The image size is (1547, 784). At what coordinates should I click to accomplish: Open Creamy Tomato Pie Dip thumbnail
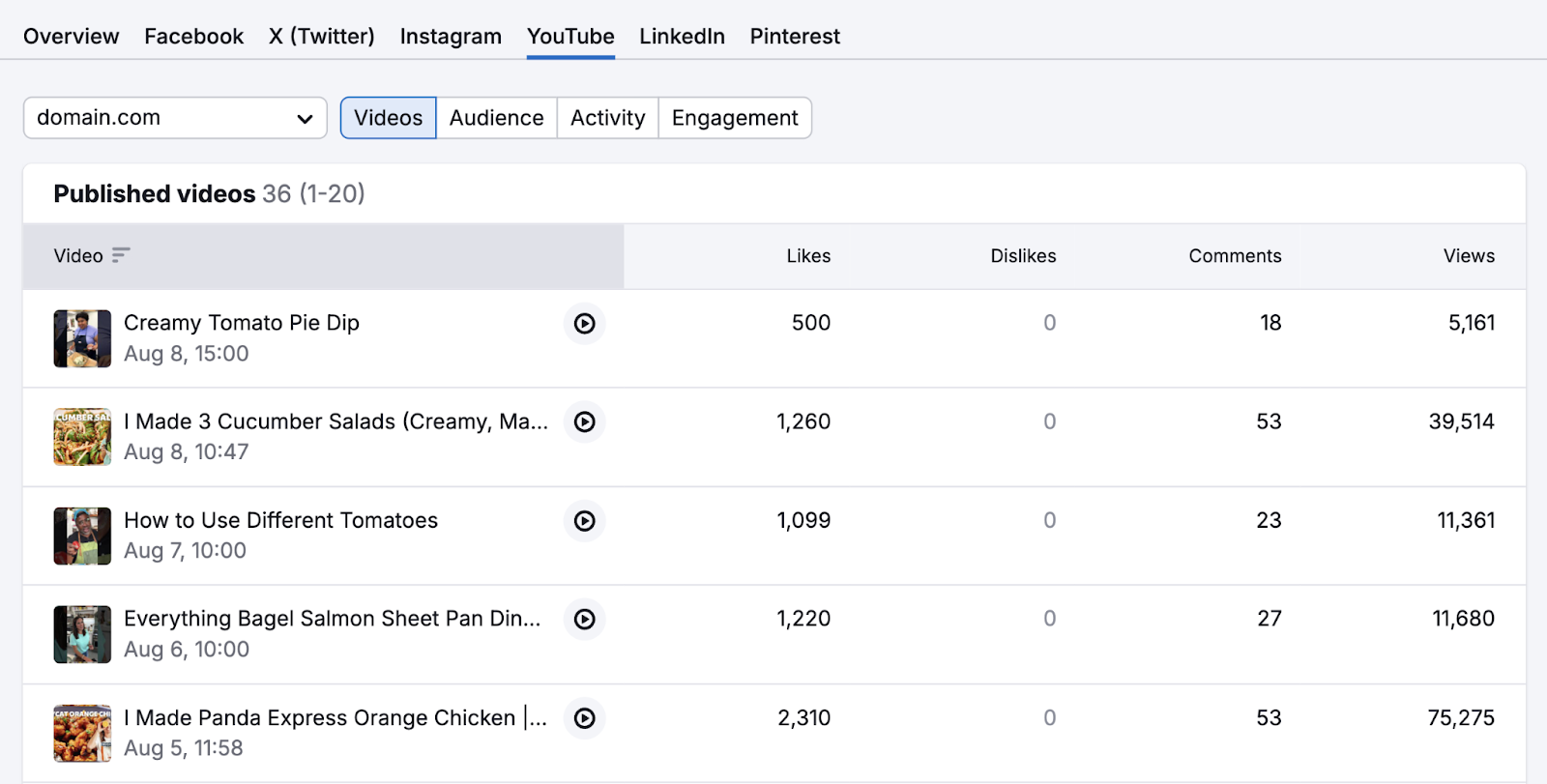(82, 338)
